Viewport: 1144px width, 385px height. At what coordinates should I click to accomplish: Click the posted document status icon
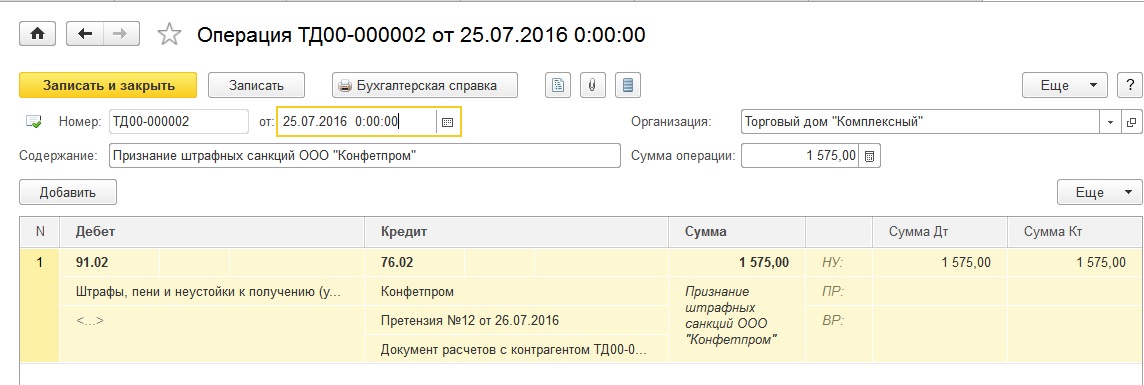coord(34,122)
